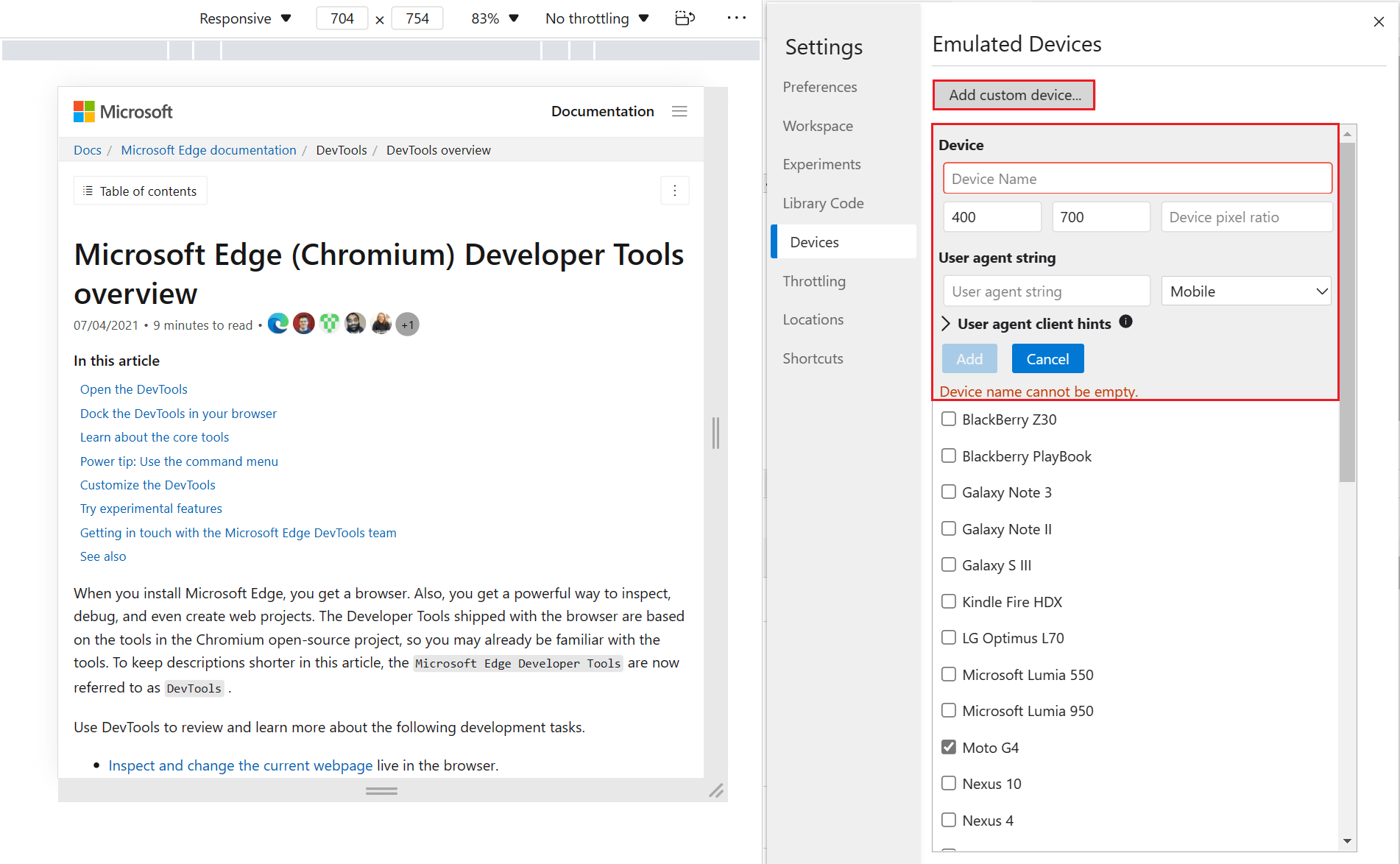
Task: Open the docs page hamburger menu
Action: [679, 111]
